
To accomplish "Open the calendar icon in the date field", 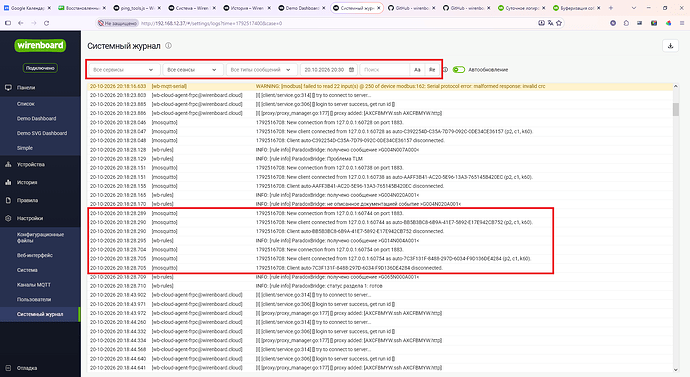I will [x=351, y=70].
